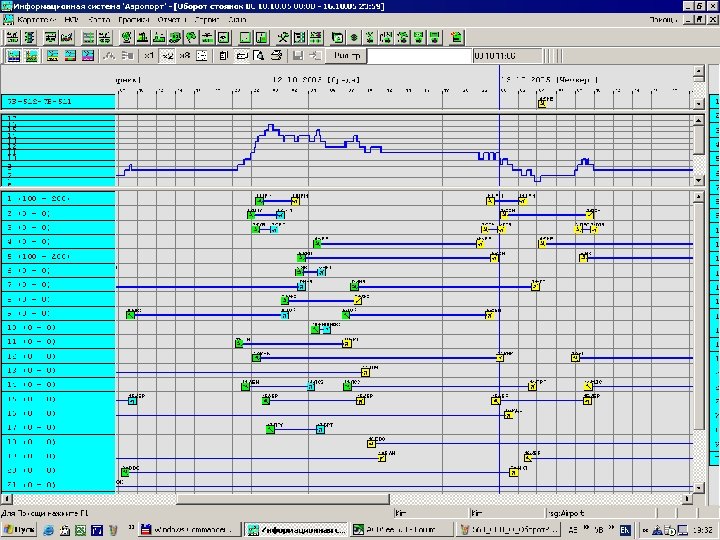Open the Окно menu
This screenshot has width=720, height=540.
[x=237, y=20]
